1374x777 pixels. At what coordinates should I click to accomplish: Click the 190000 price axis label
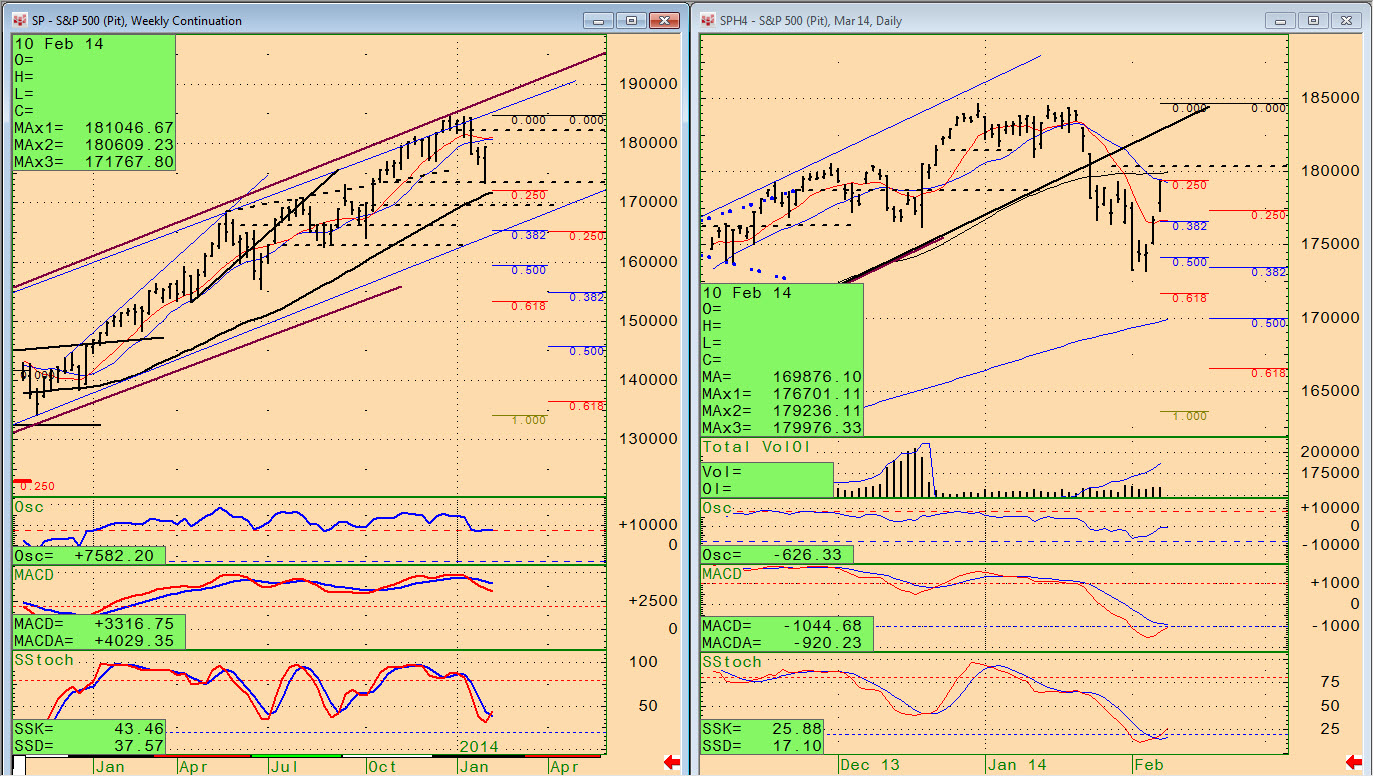(x=649, y=84)
